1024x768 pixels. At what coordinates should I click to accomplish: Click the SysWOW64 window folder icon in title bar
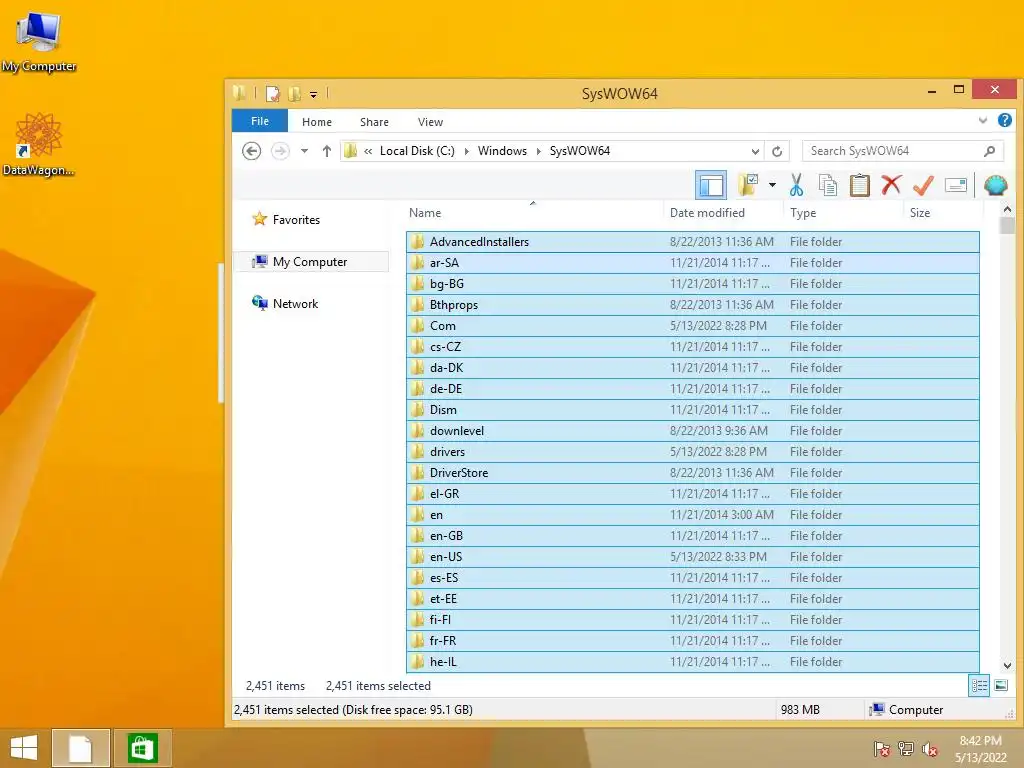(240, 93)
